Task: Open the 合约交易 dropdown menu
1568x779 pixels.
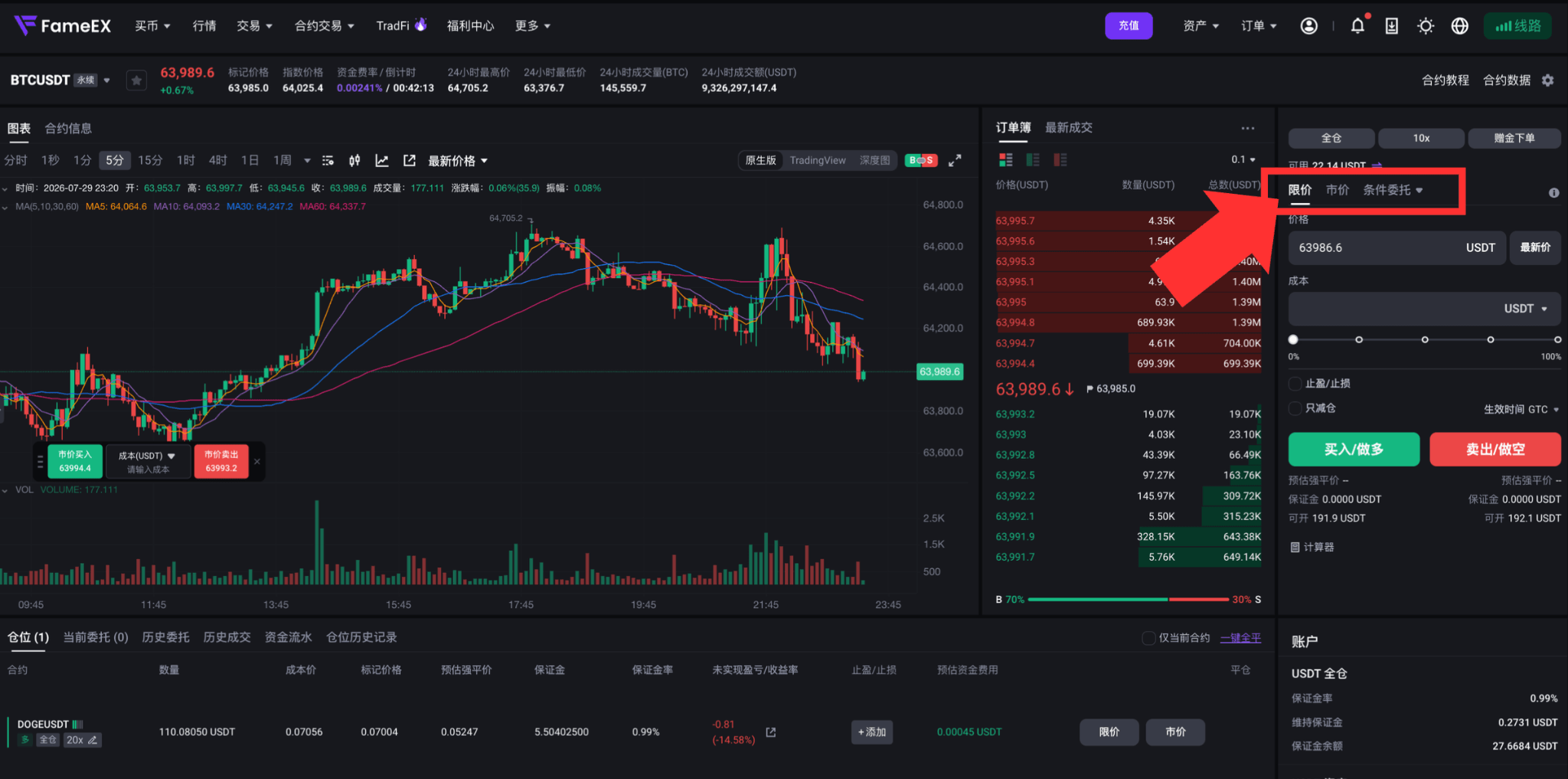Action: coord(325,26)
